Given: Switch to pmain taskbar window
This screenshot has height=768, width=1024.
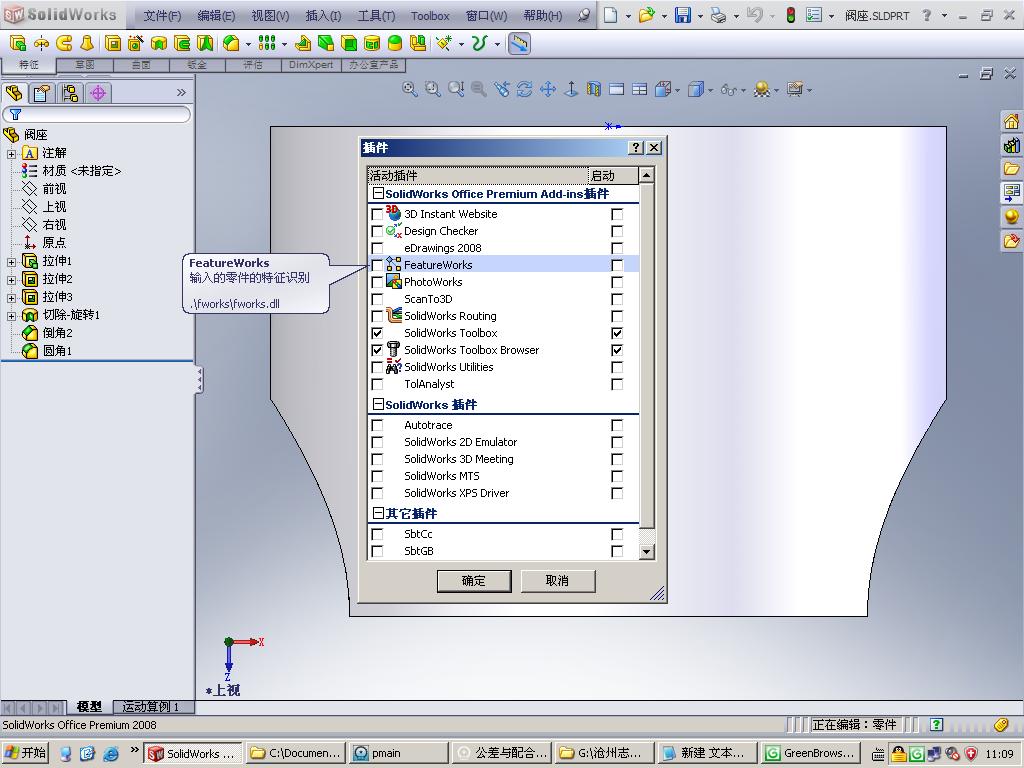Looking at the screenshot, I should (398, 753).
